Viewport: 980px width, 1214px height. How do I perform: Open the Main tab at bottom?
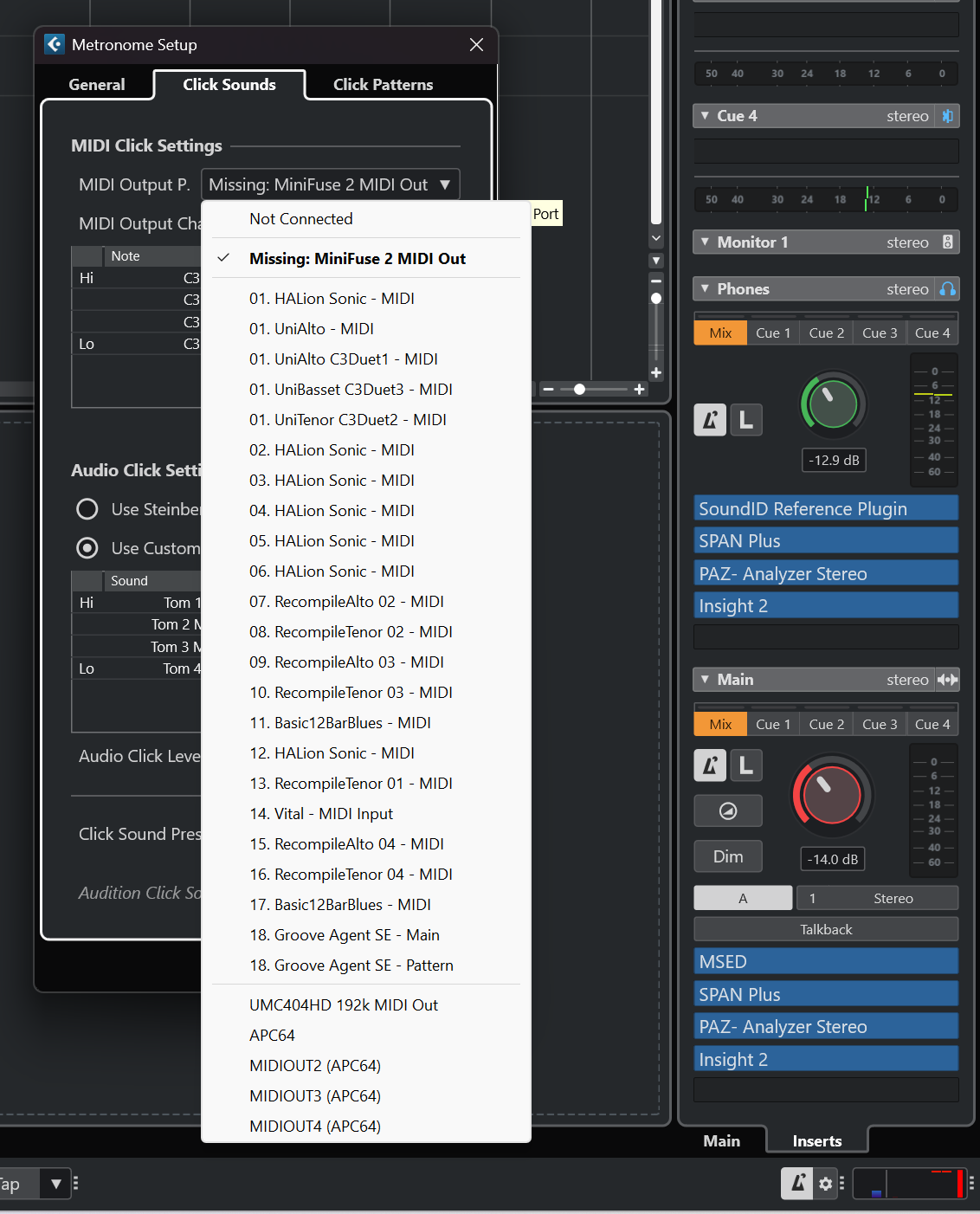721,1141
